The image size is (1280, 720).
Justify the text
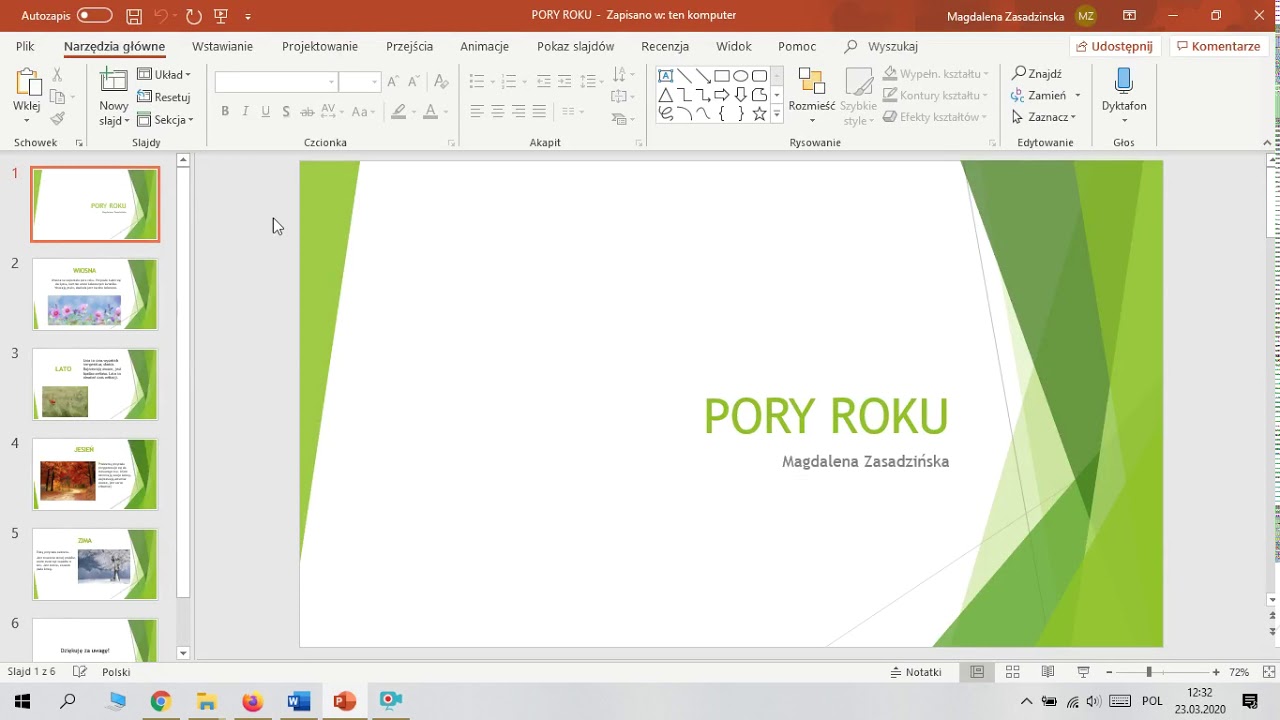click(x=540, y=111)
